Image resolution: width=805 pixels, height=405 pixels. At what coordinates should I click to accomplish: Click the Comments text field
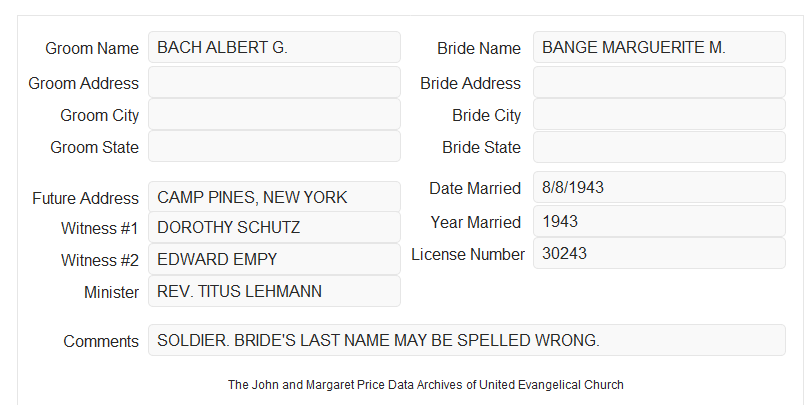(467, 340)
